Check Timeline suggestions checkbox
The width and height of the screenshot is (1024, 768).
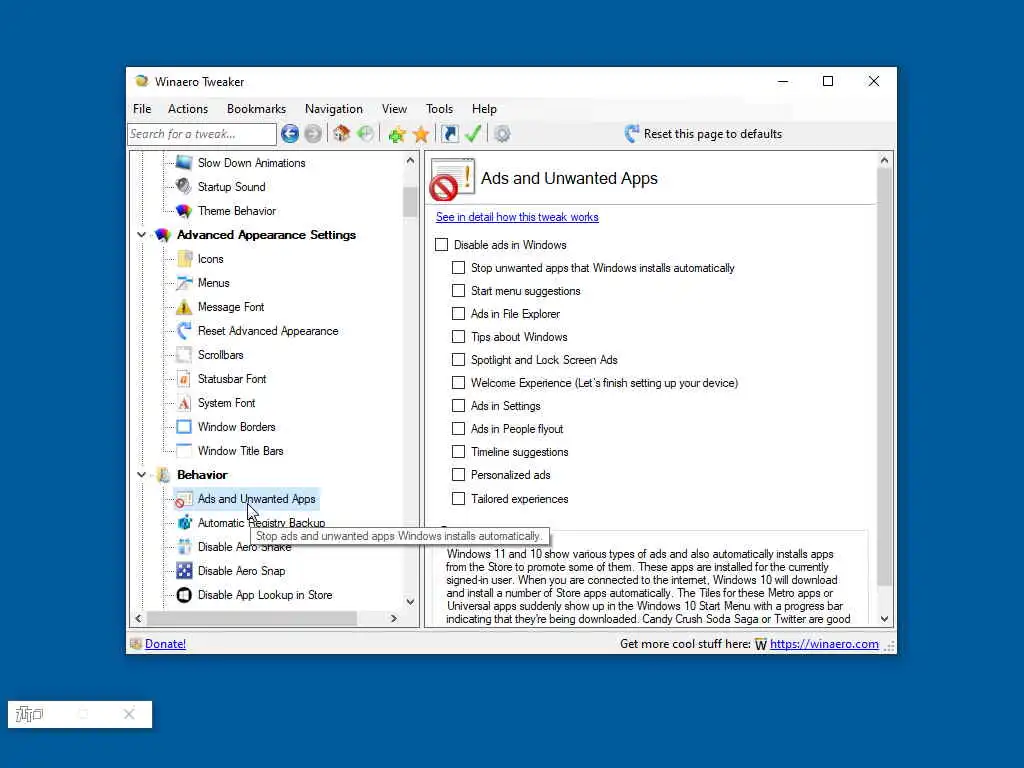(458, 451)
